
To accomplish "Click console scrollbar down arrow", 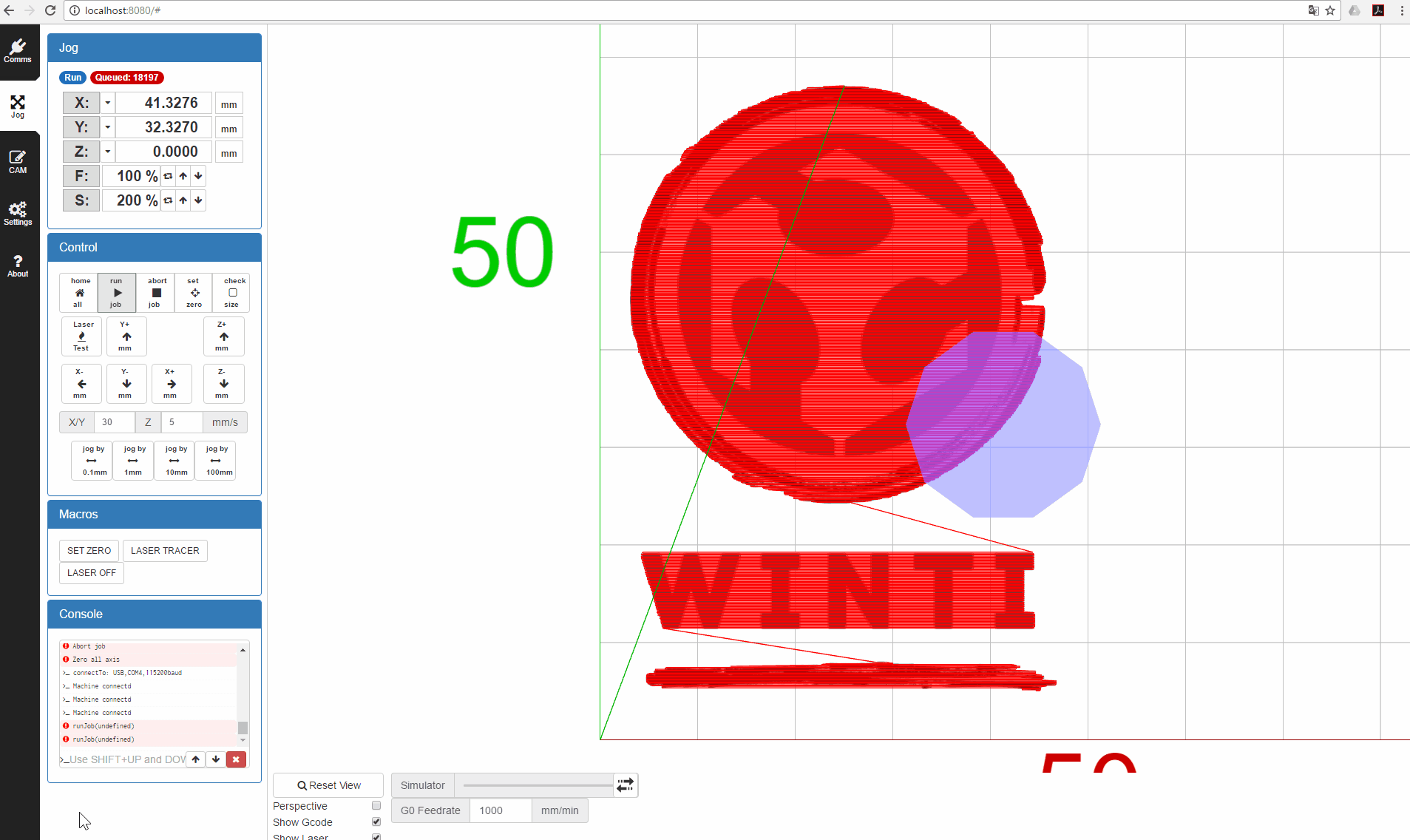I will [x=243, y=740].
